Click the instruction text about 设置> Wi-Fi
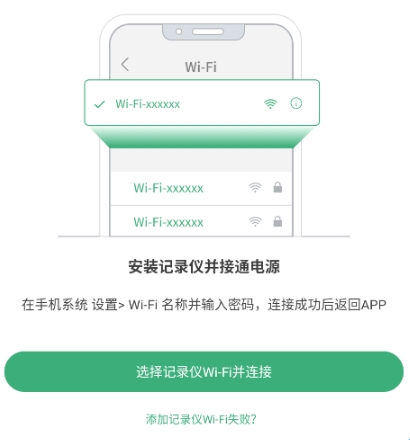This screenshot has height=440, width=410. click(204, 304)
